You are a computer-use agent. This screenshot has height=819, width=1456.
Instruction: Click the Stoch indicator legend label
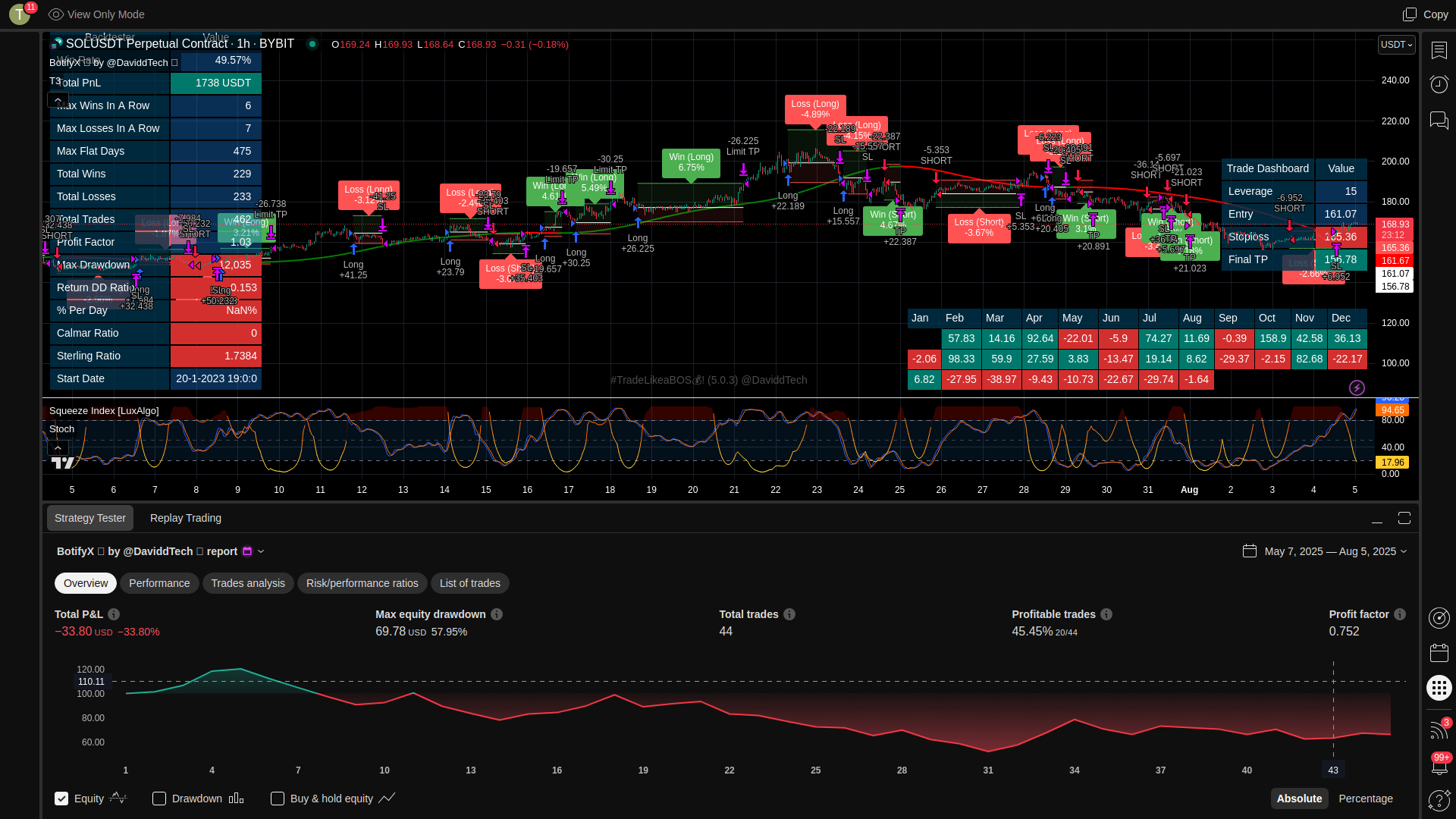coord(61,429)
